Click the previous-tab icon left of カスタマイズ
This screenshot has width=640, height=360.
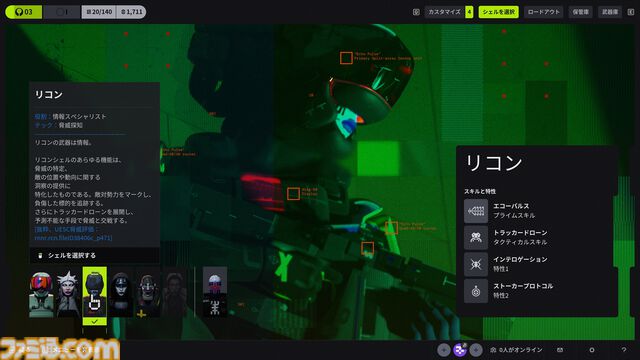point(416,12)
